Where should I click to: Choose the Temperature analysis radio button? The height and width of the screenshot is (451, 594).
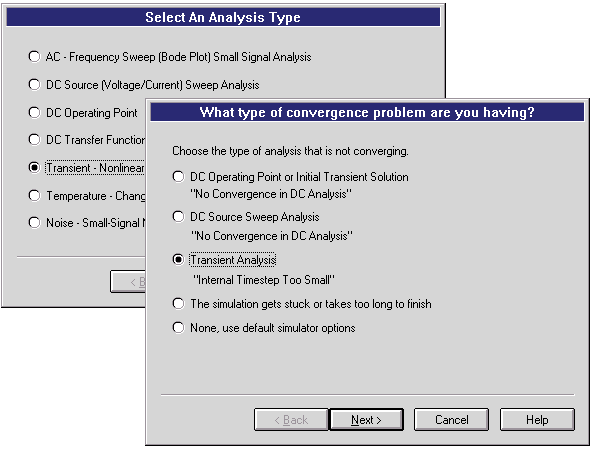34,195
